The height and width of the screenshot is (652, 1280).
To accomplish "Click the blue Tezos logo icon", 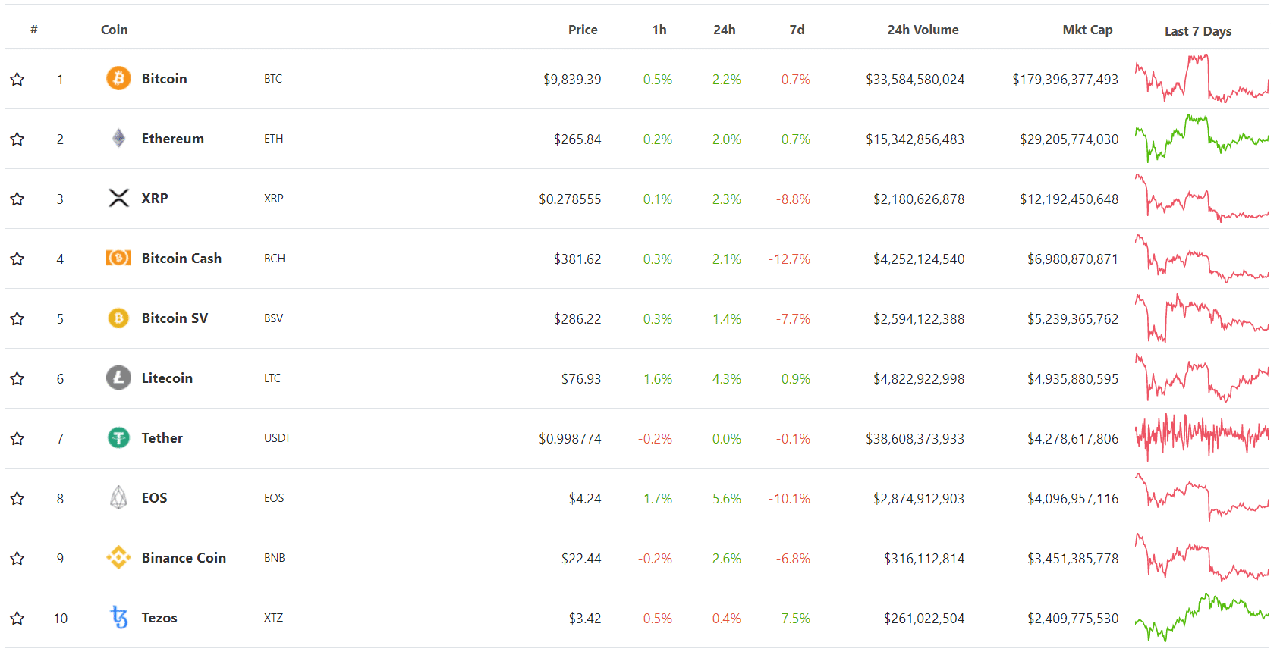I will [x=118, y=618].
